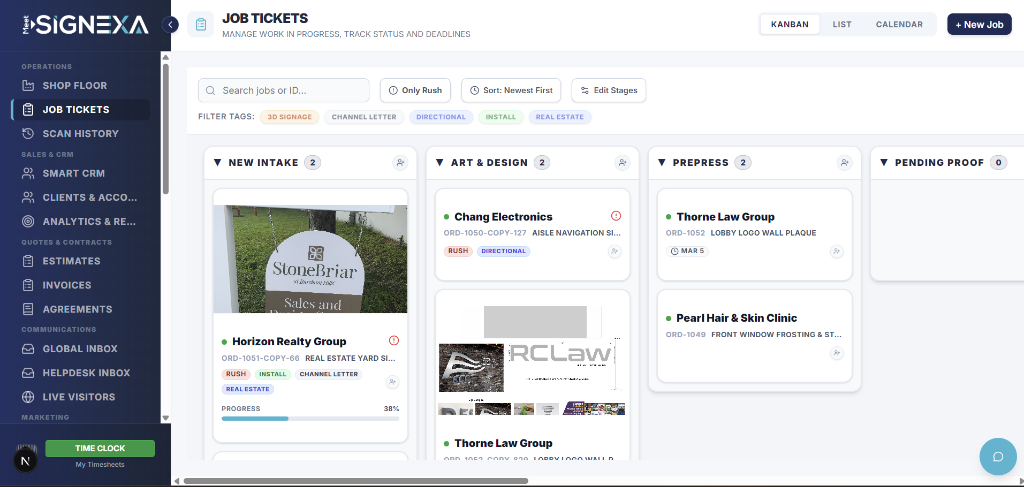1024x487 pixels.
Task: Click the assign-user icon in New Intake header
Action: click(x=400, y=163)
